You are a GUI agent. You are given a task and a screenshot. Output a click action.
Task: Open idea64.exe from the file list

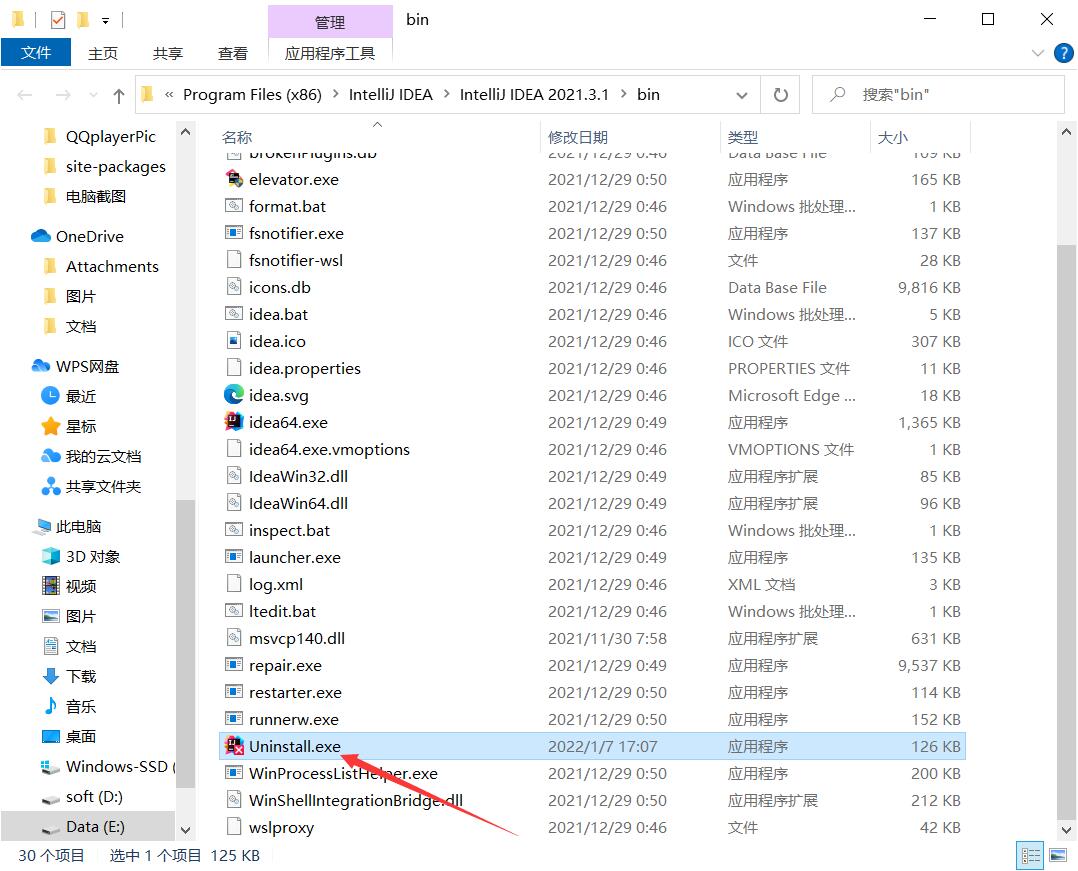[x=290, y=422]
